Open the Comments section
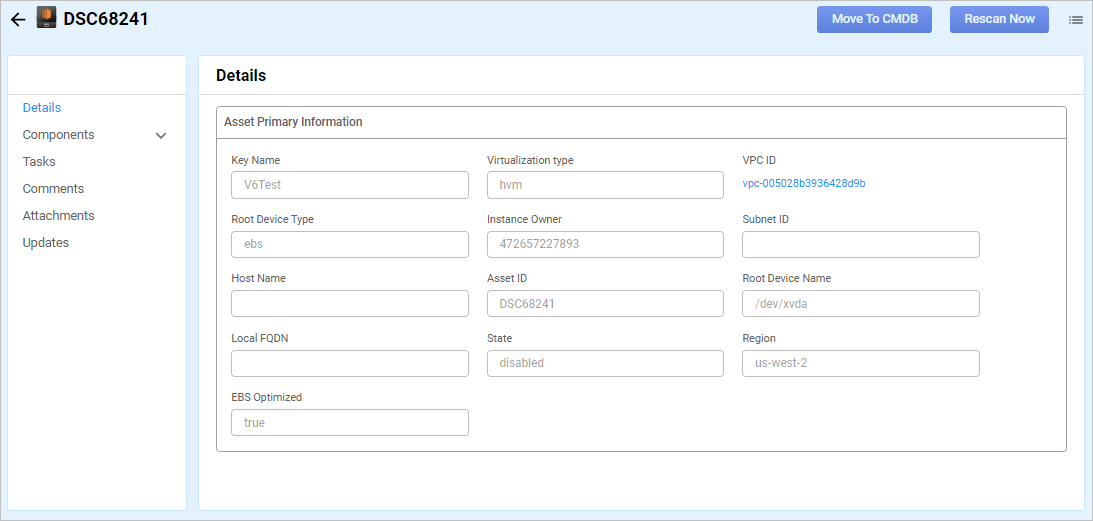This screenshot has width=1093, height=521. pos(53,189)
